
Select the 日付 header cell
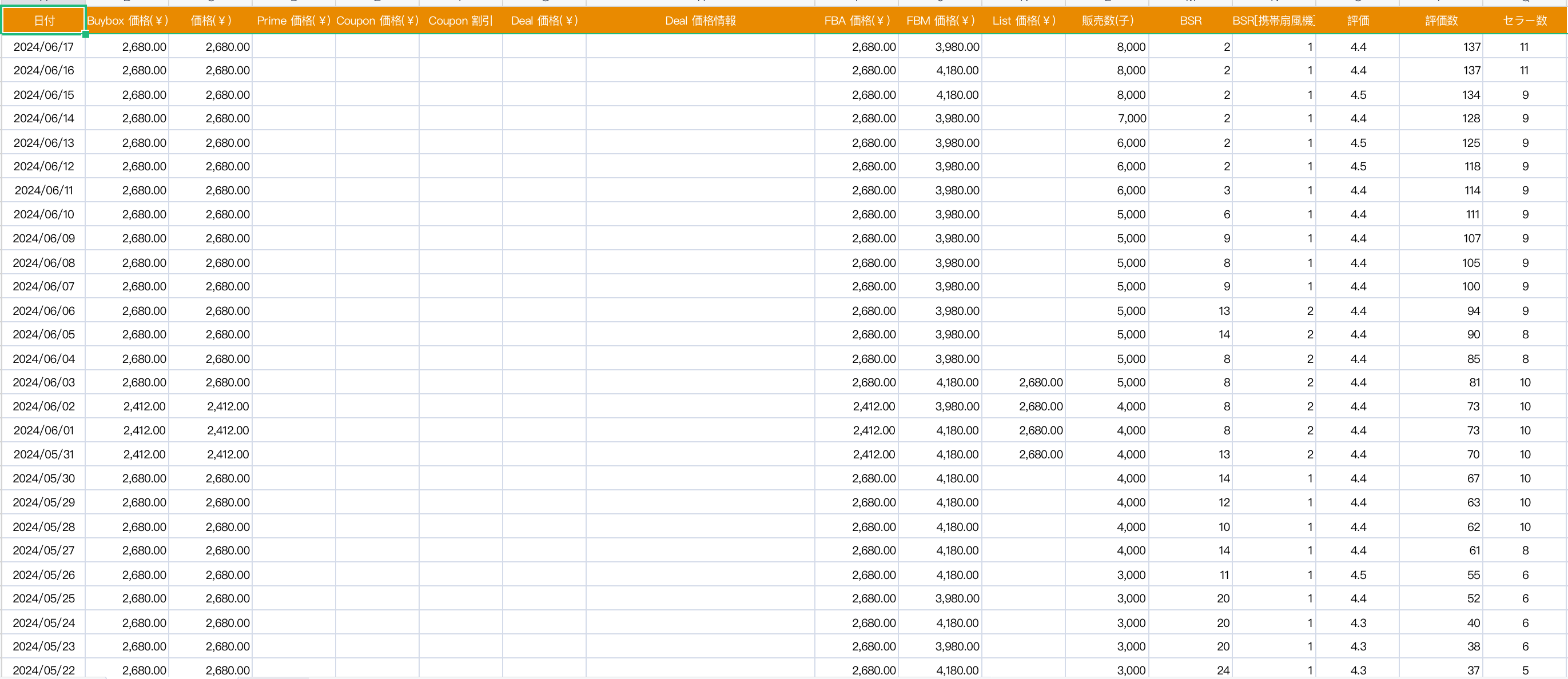coord(43,21)
